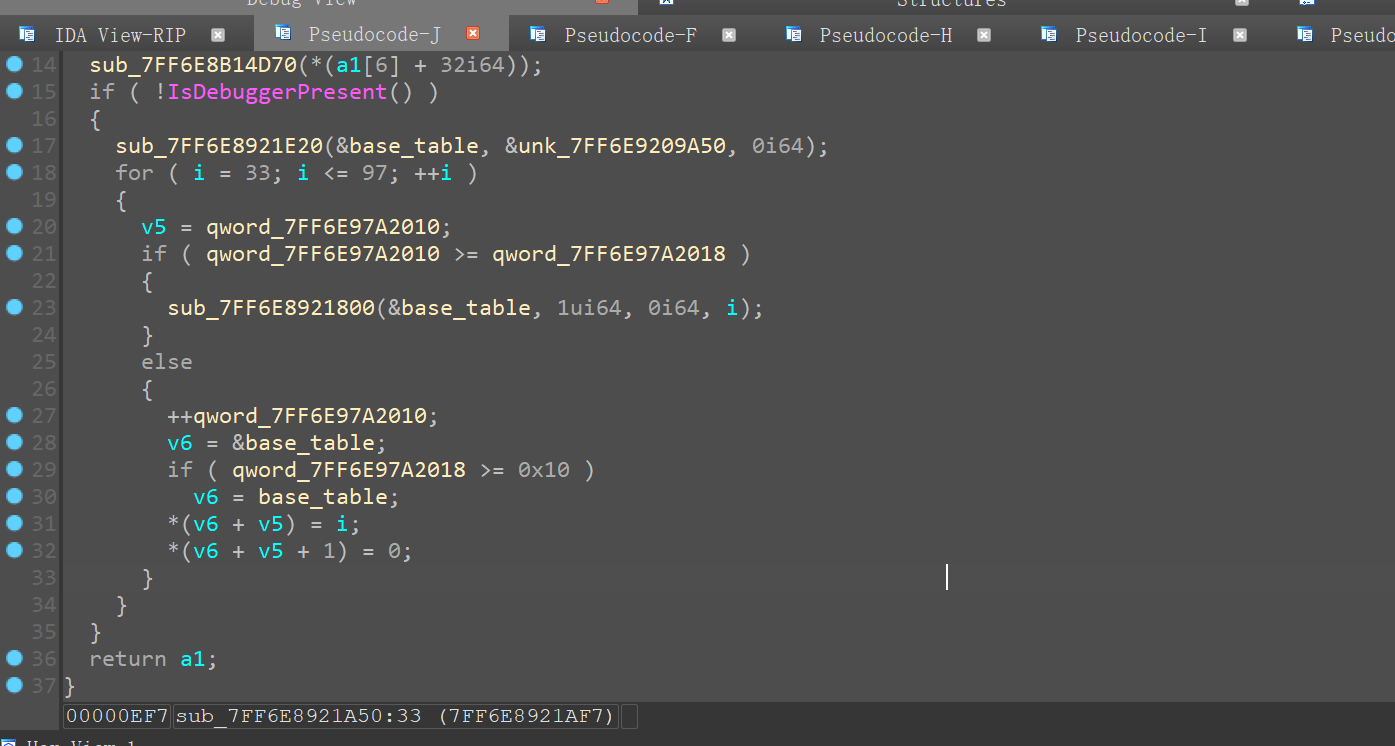Toggle breakpoint dot on line 31
Image resolution: width=1395 pixels, height=746 pixels.
coord(14,523)
